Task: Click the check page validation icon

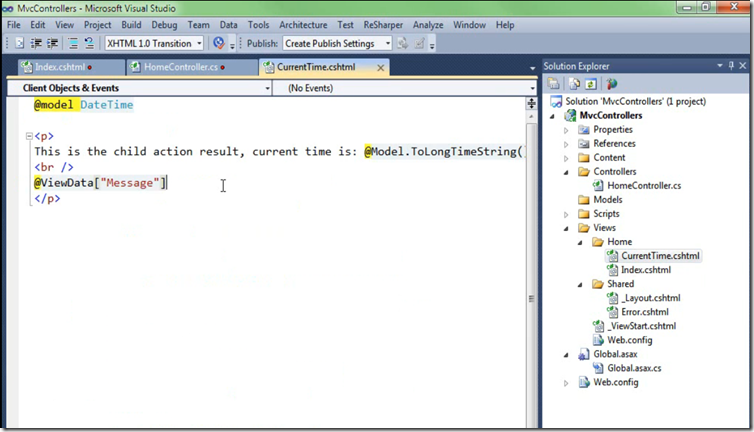Action: [219, 43]
